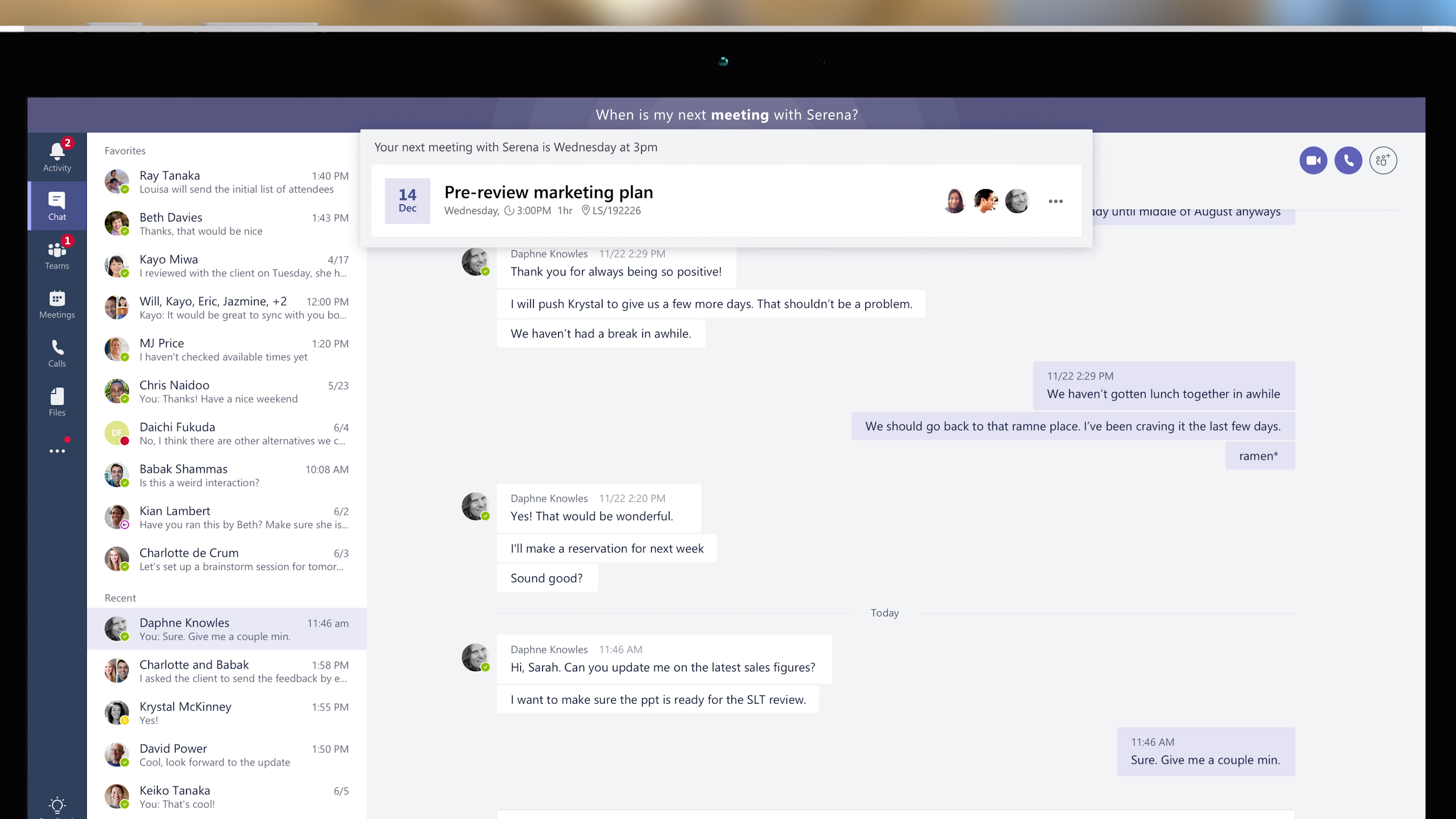Start a video call with Daphne
1456x819 pixels.
click(x=1313, y=160)
